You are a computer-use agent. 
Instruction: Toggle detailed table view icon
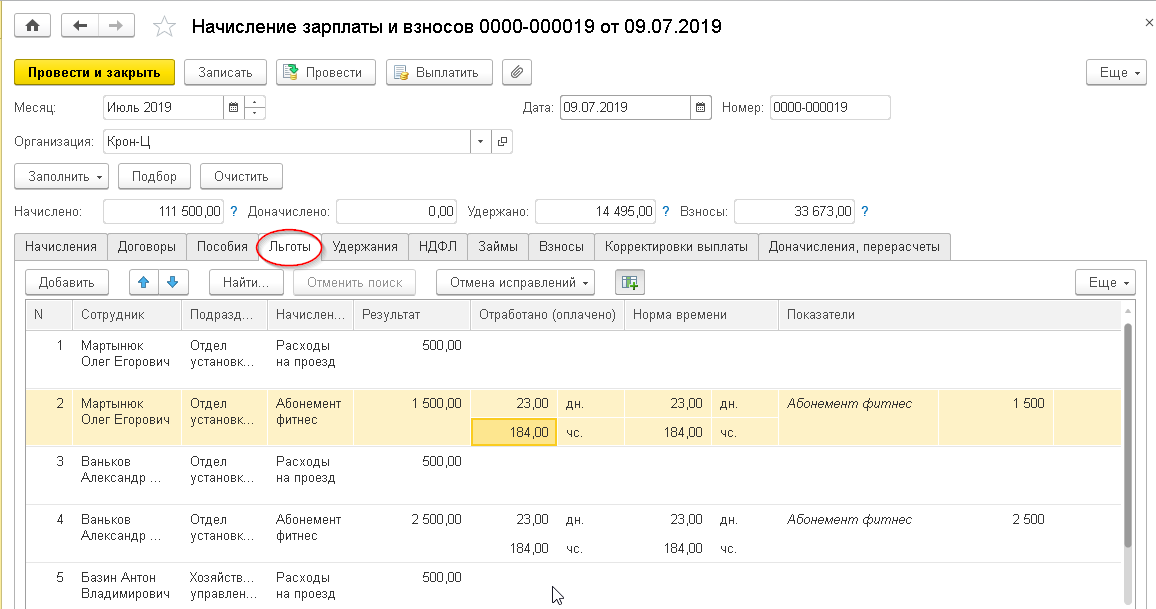pos(630,282)
